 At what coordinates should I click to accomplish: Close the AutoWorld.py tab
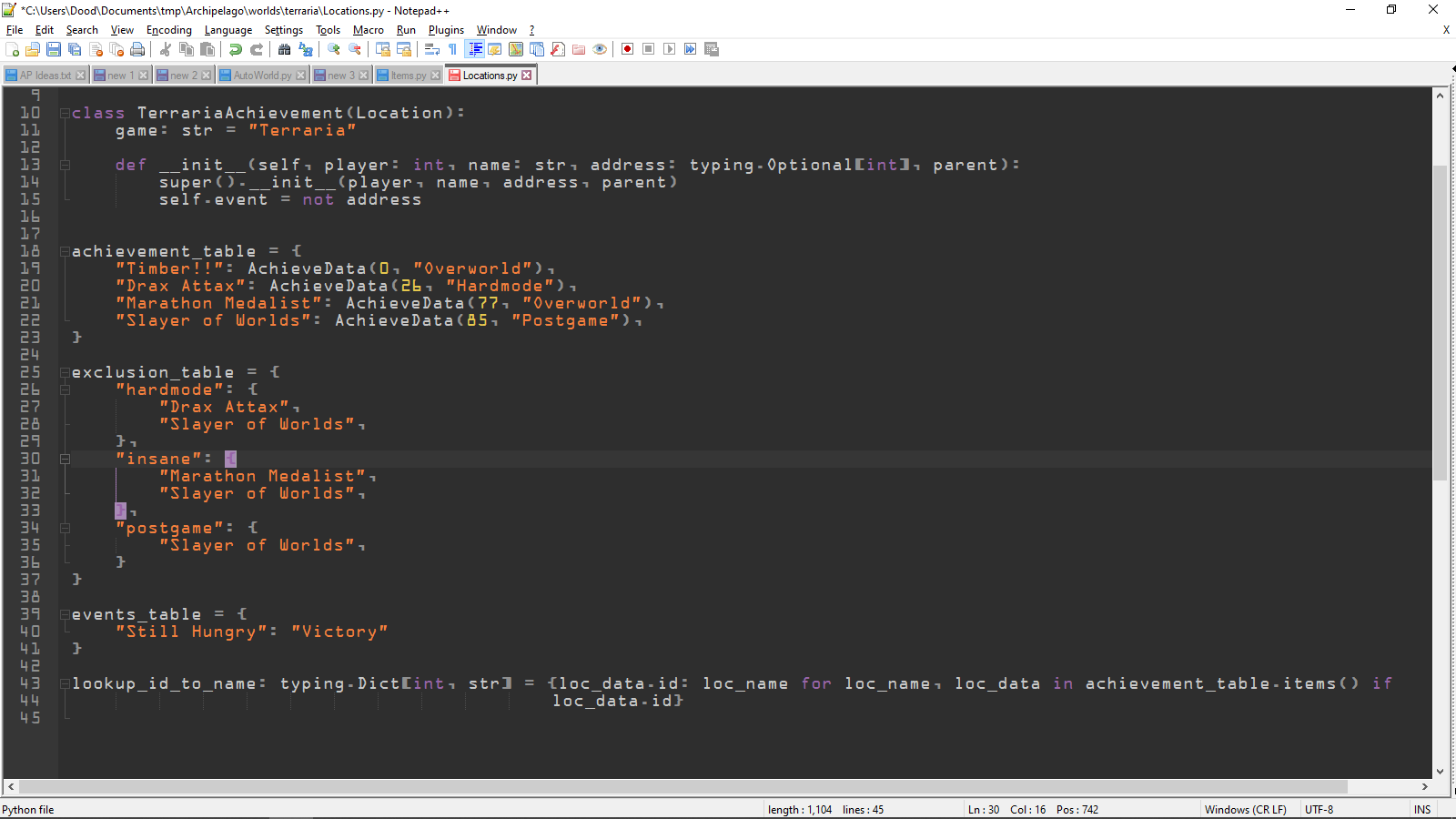tap(302, 75)
